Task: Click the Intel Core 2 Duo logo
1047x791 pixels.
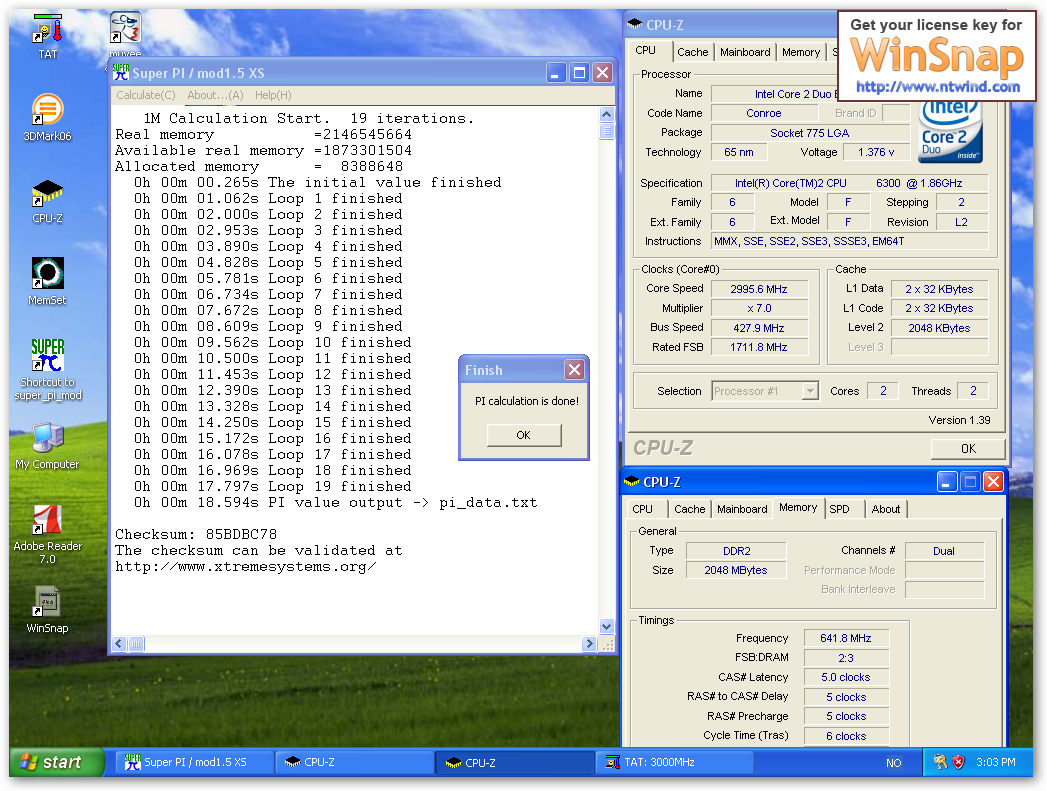Action: click(950, 132)
